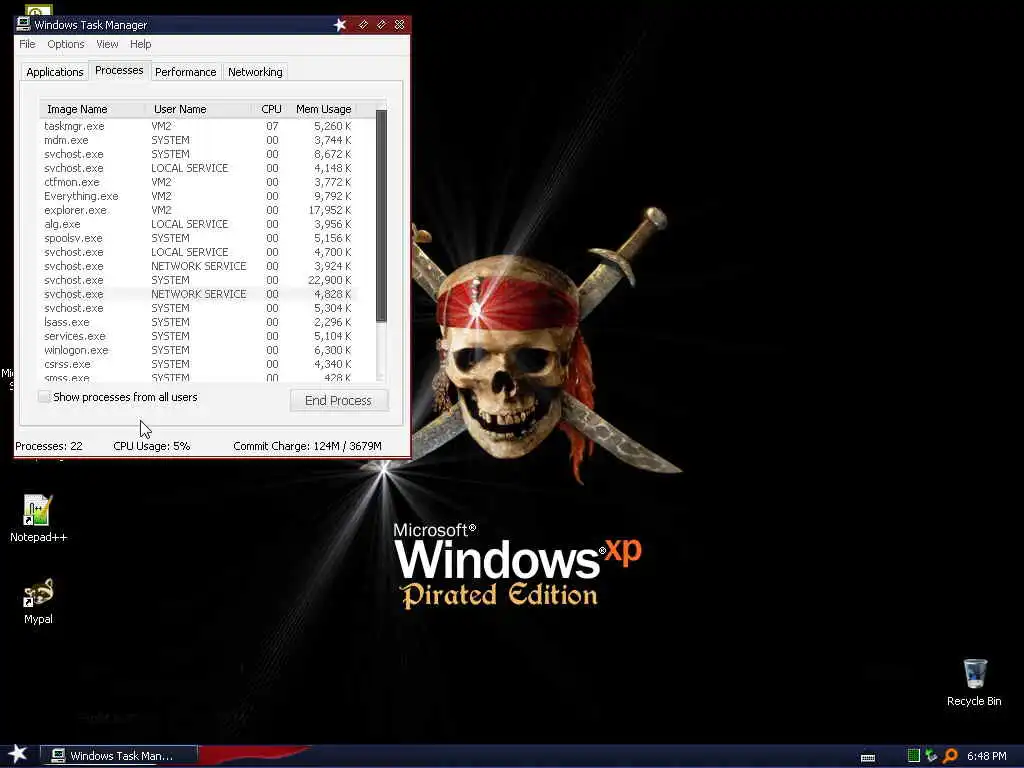Open the View menu
The image size is (1024, 768).
[107, 44]
